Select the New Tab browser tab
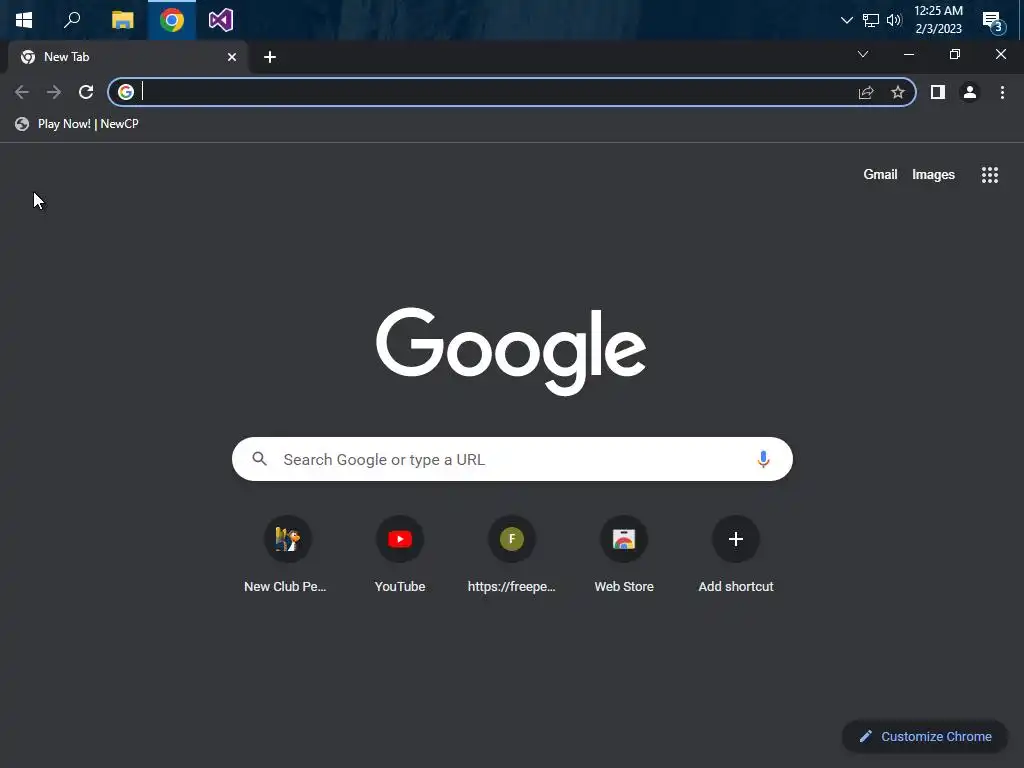 click(x=127, y=57)
